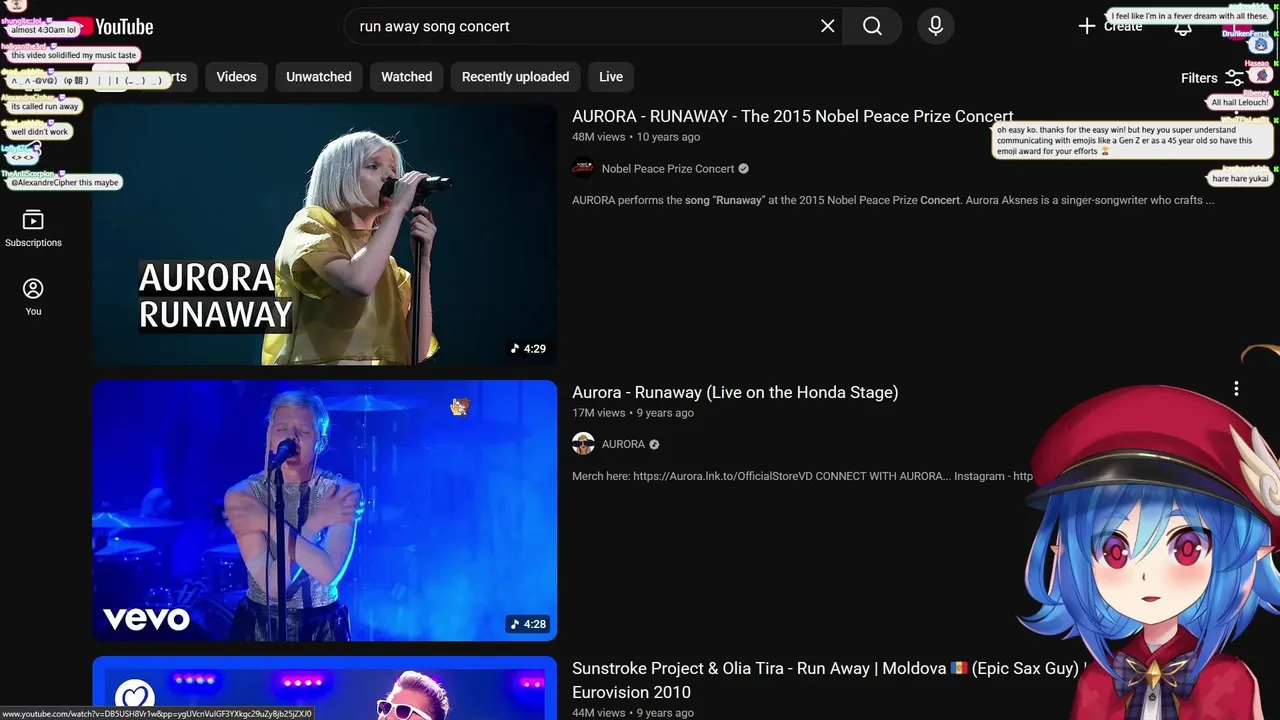Click the magnifier search button
This screenshot has height=720, width=1280.
[872, 26]
